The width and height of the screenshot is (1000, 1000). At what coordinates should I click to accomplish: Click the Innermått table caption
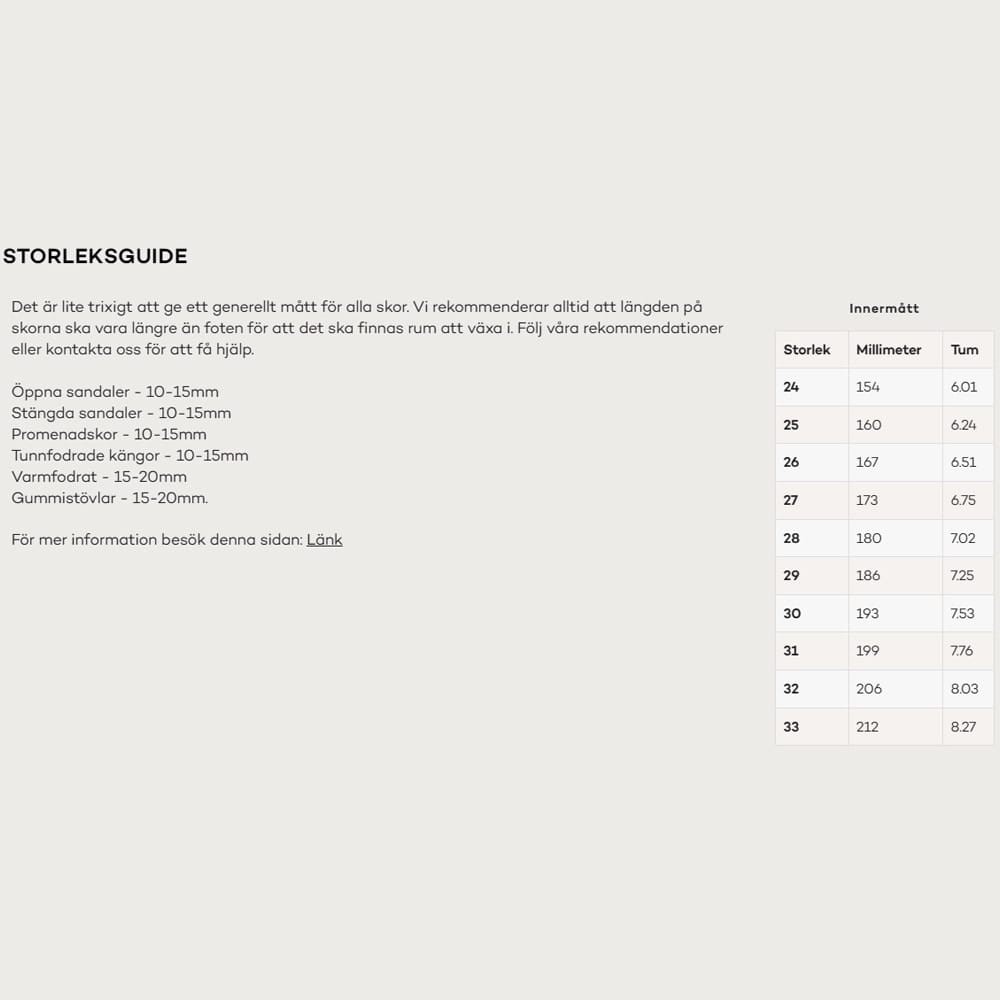coord(884,309)
